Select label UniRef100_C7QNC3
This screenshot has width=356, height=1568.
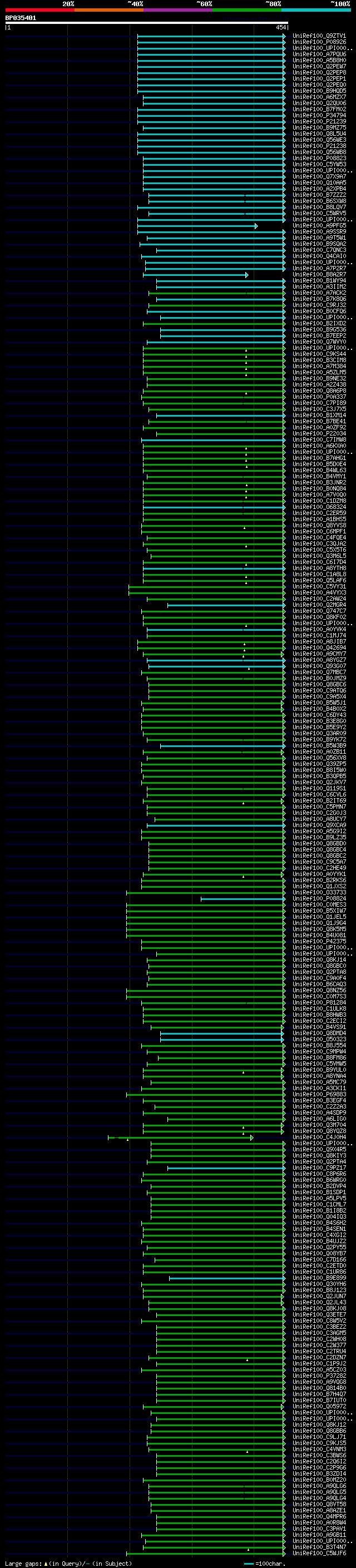tap(319, 250)
